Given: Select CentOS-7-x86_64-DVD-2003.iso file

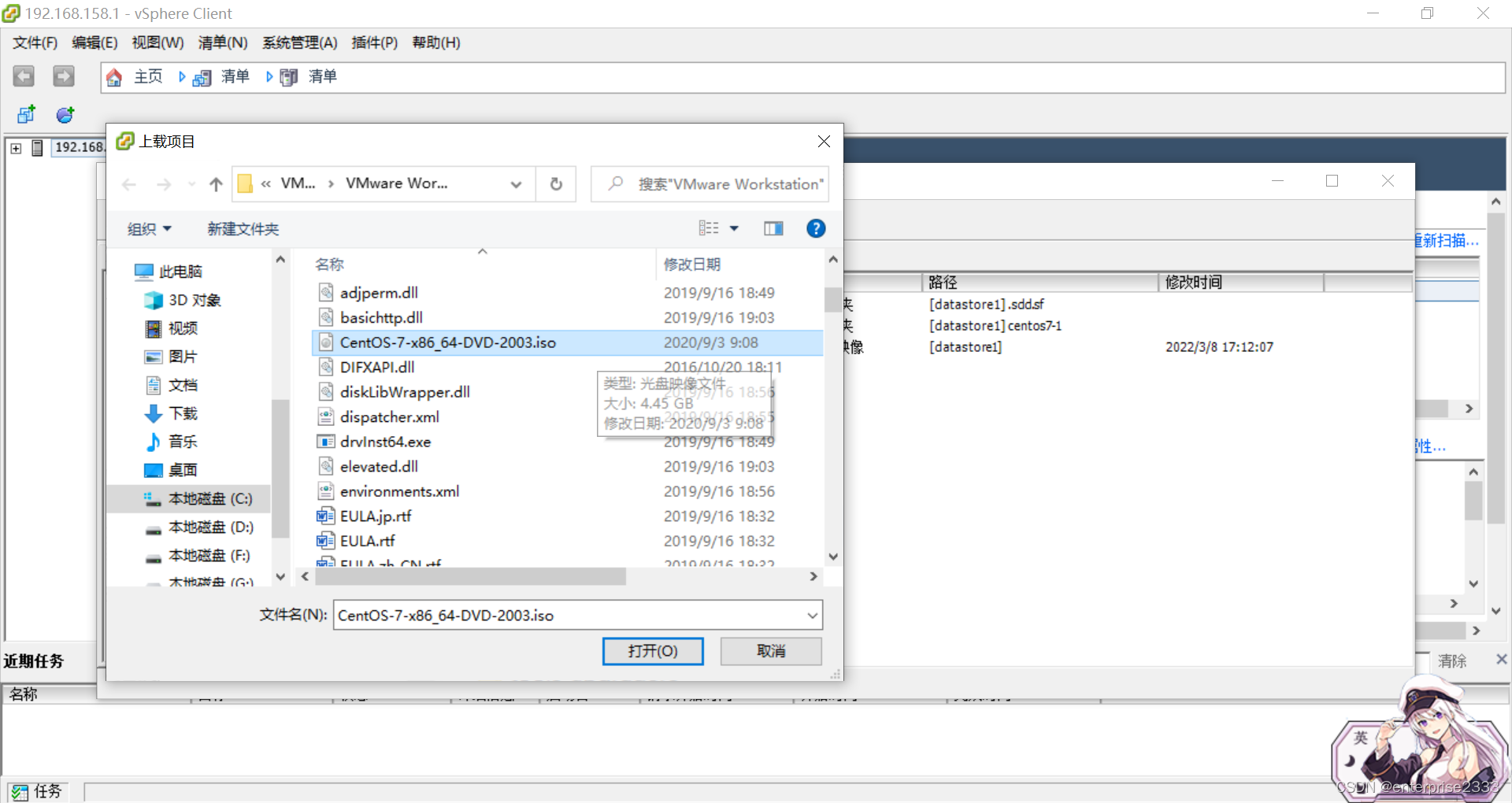Looking at the screenshot, I should (x=567, y=342).
